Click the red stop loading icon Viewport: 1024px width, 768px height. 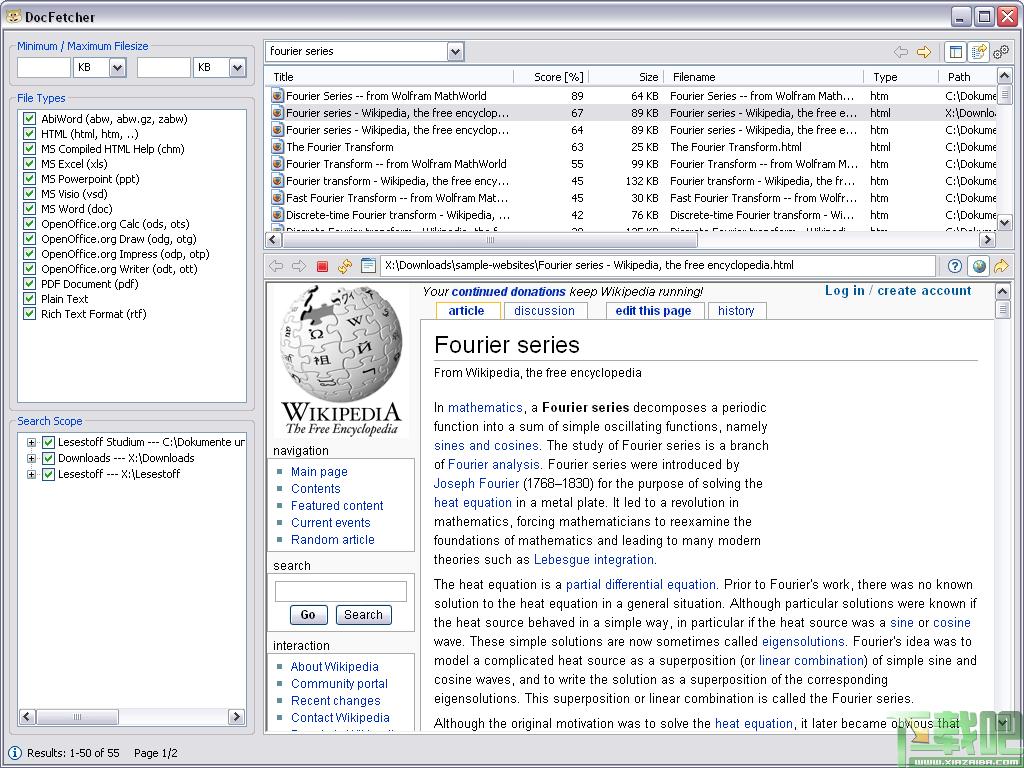[322, 266]
